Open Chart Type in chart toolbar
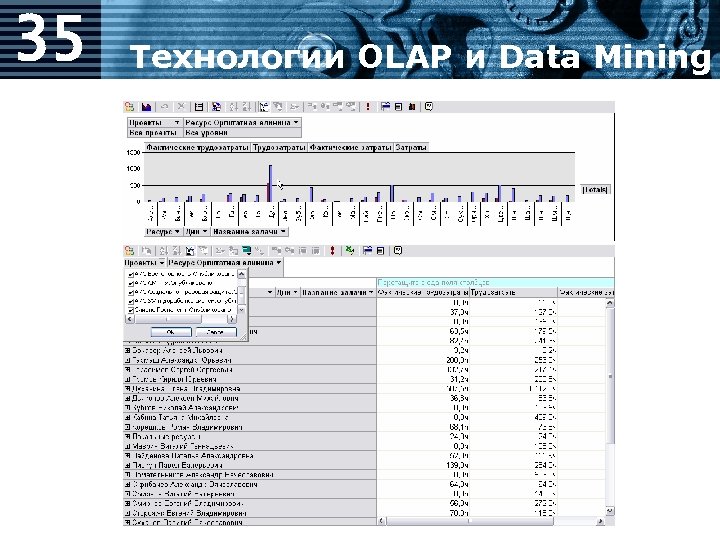This screenshot has height=540, width=720. (x=146, y=107)
